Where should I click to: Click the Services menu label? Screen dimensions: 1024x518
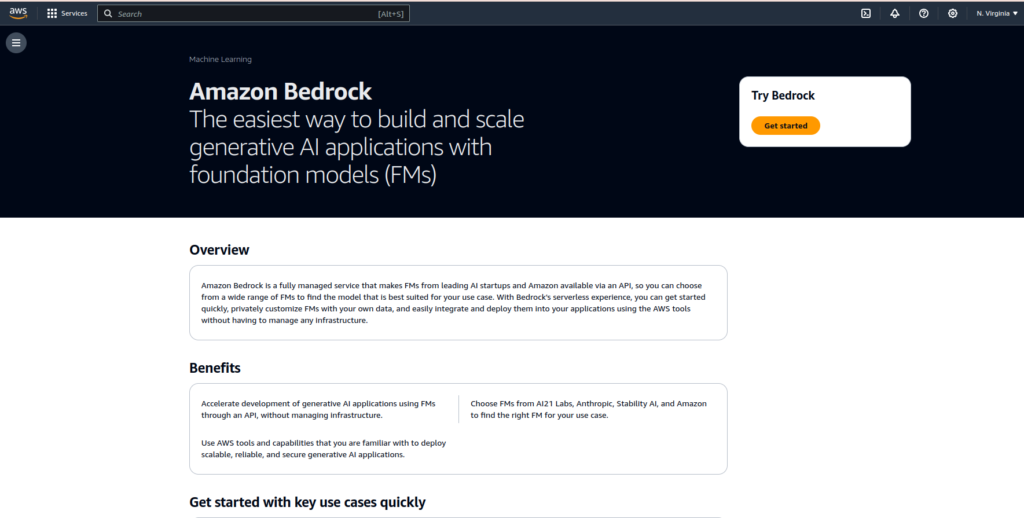pyautogui.click(x=74, y=13)
